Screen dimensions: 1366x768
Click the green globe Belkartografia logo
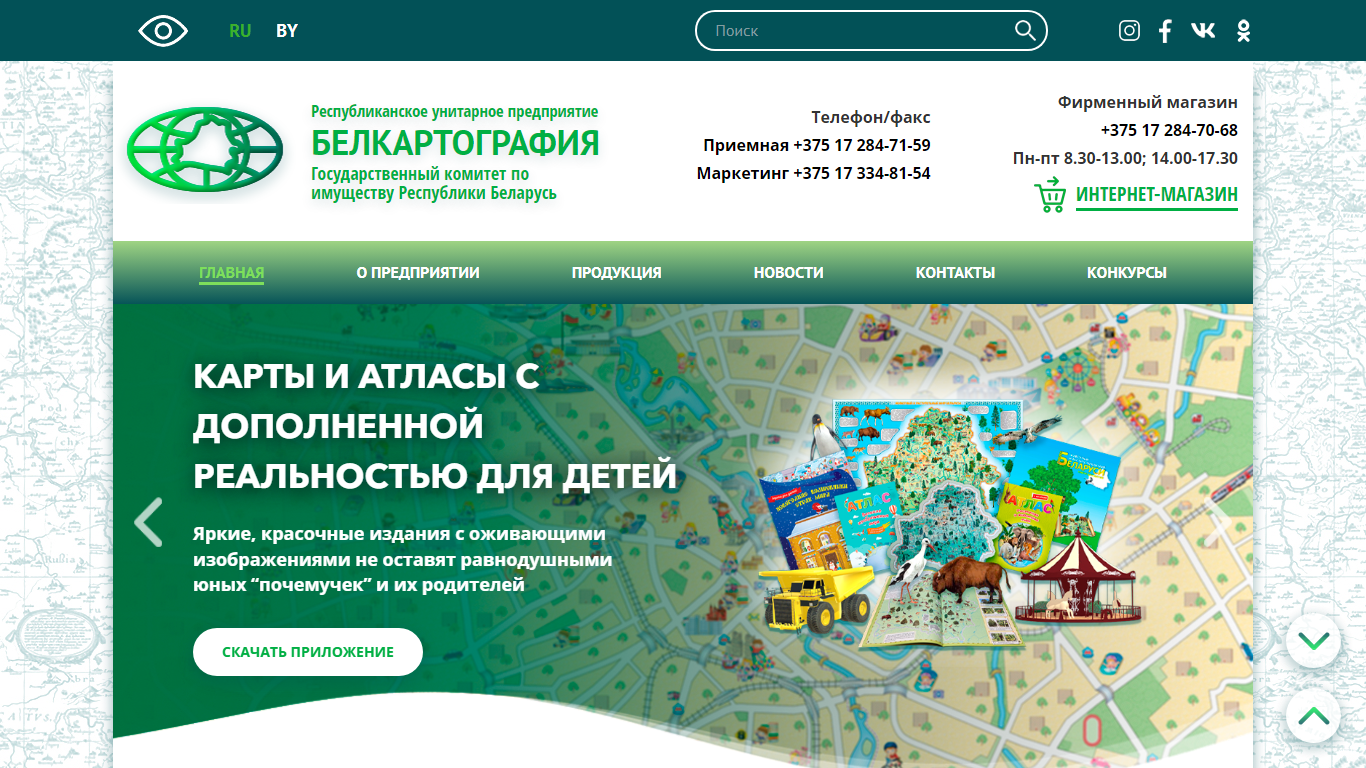click(205, 151)
